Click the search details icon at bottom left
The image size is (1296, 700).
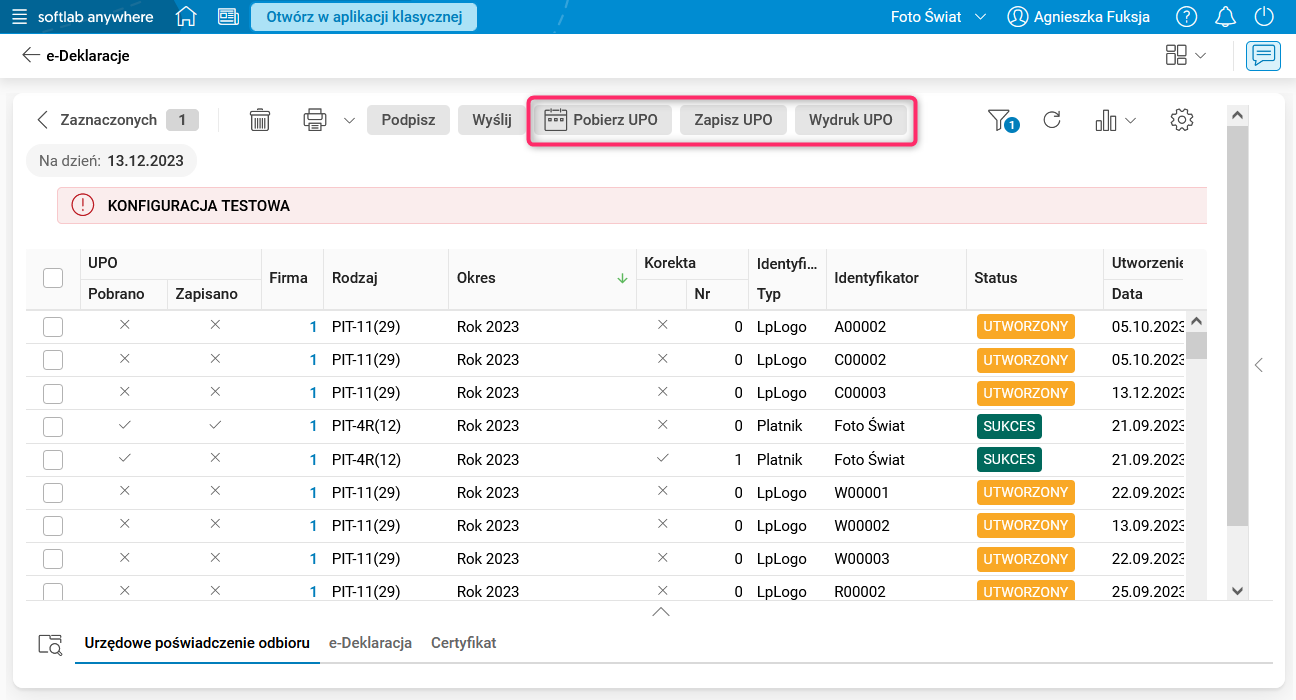pos(49,644)
